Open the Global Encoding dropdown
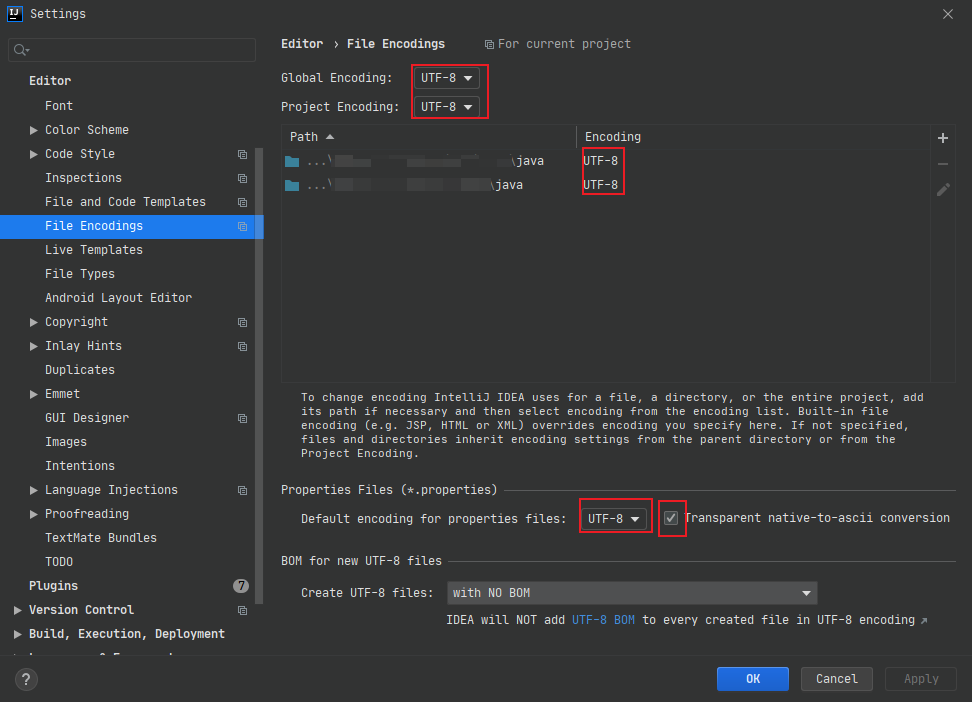 coord(446,78)
